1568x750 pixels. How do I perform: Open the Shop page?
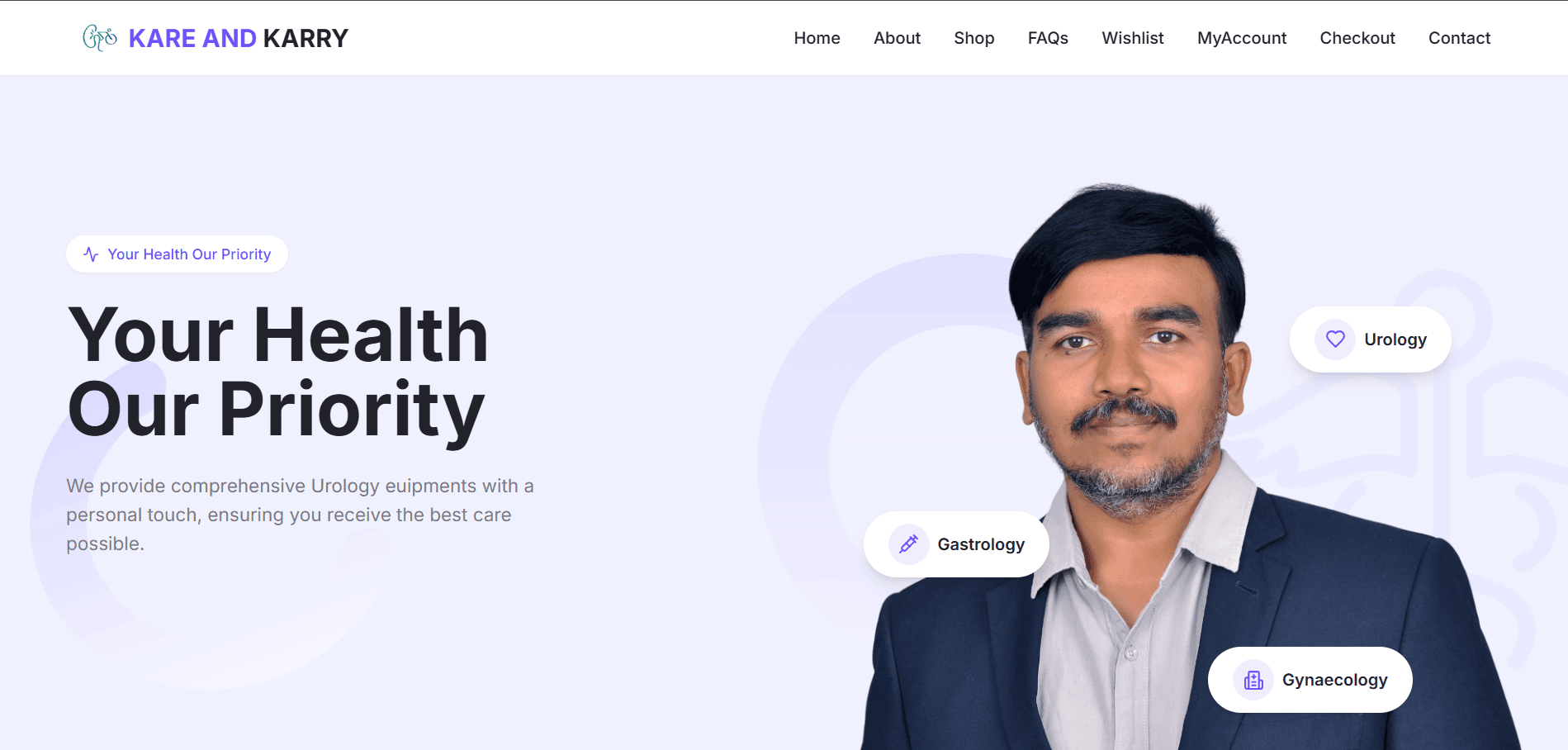[973, 38]
